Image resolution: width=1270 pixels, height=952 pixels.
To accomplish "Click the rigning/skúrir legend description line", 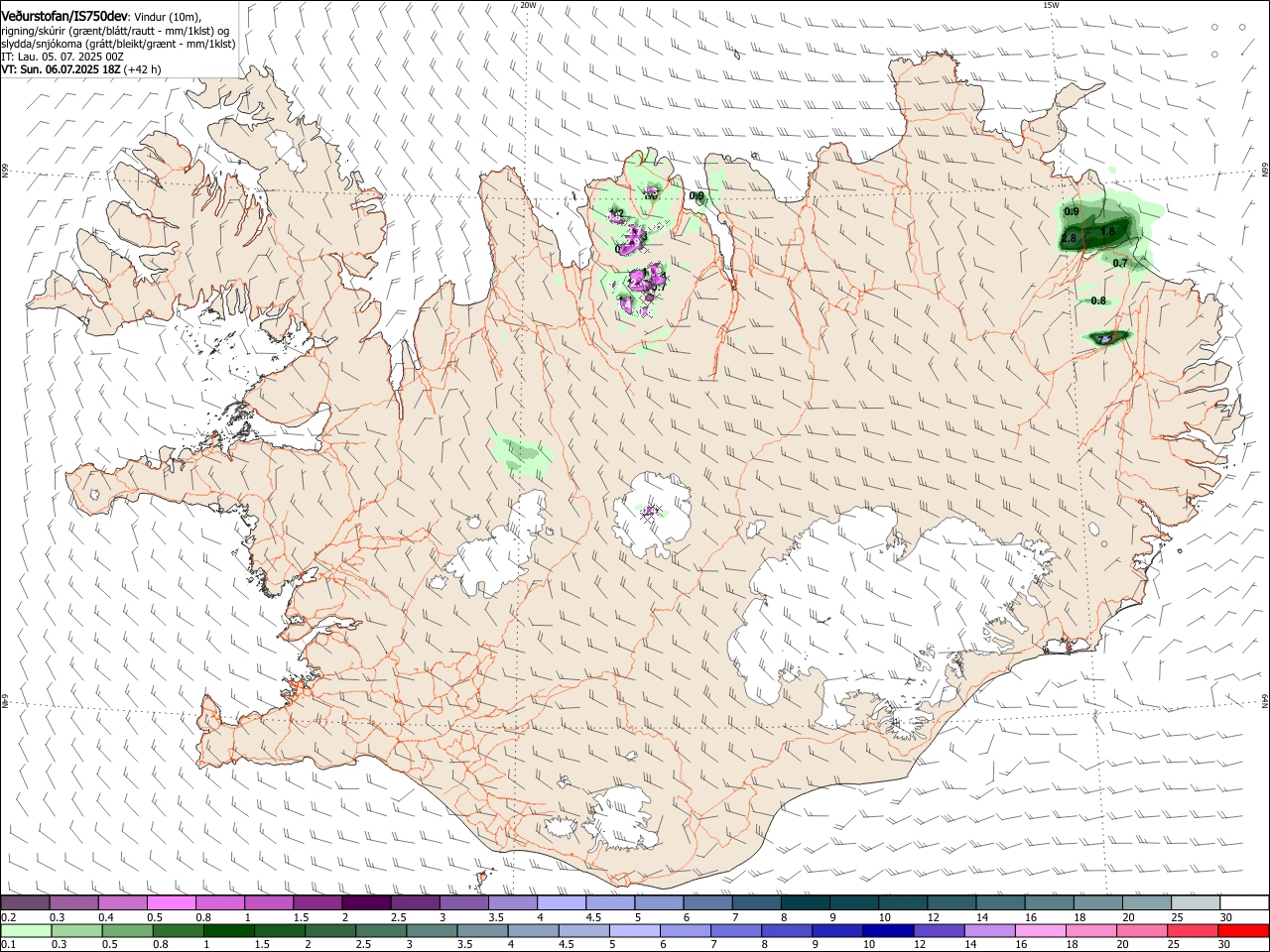I will (116, 30).
